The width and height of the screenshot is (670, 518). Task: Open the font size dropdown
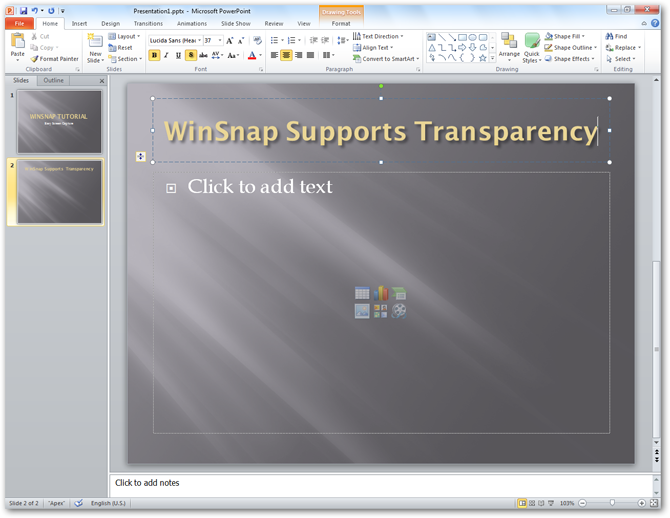tap(220, 41)
